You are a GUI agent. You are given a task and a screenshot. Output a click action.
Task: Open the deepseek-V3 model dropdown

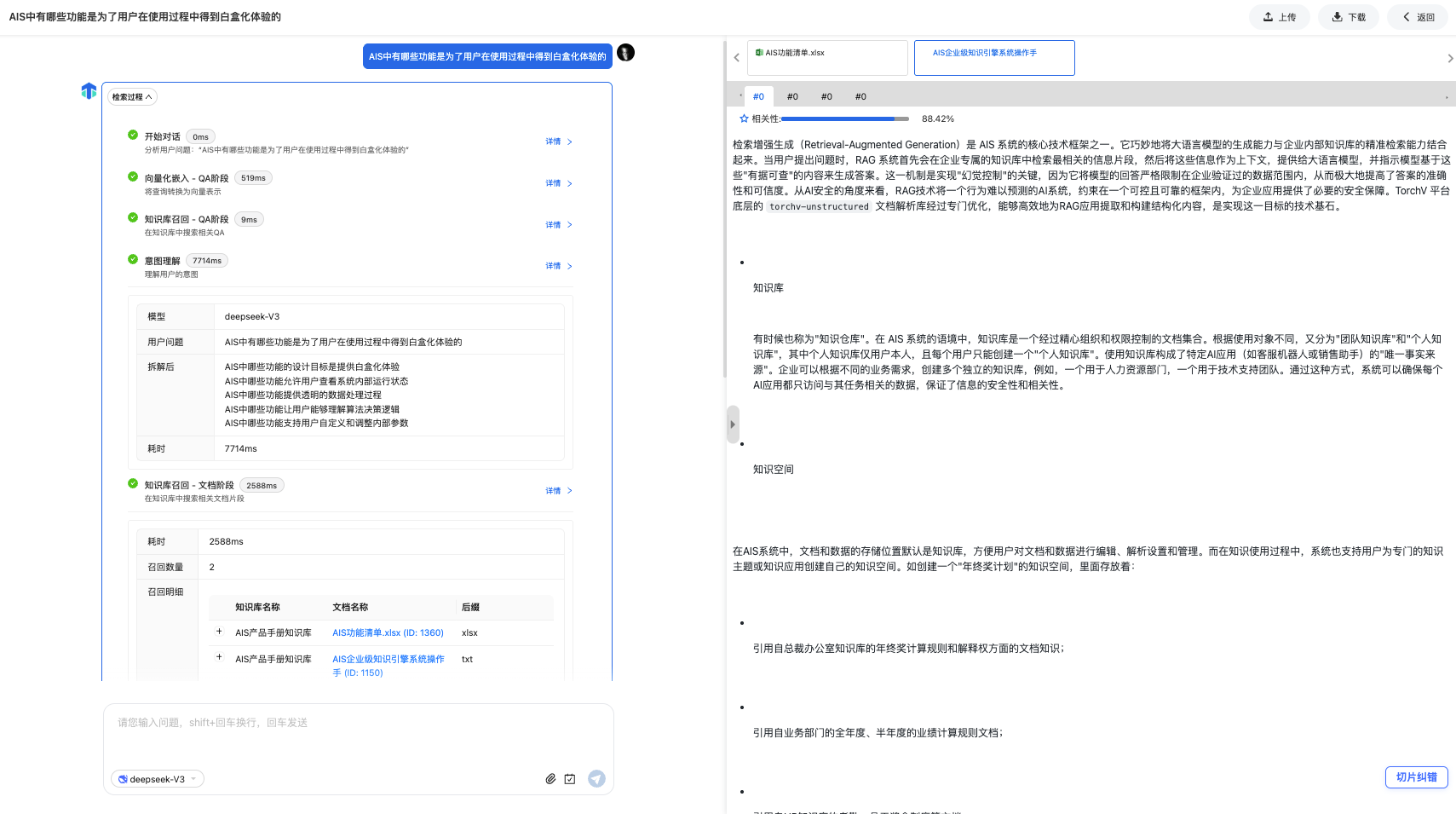click(158, 779)
